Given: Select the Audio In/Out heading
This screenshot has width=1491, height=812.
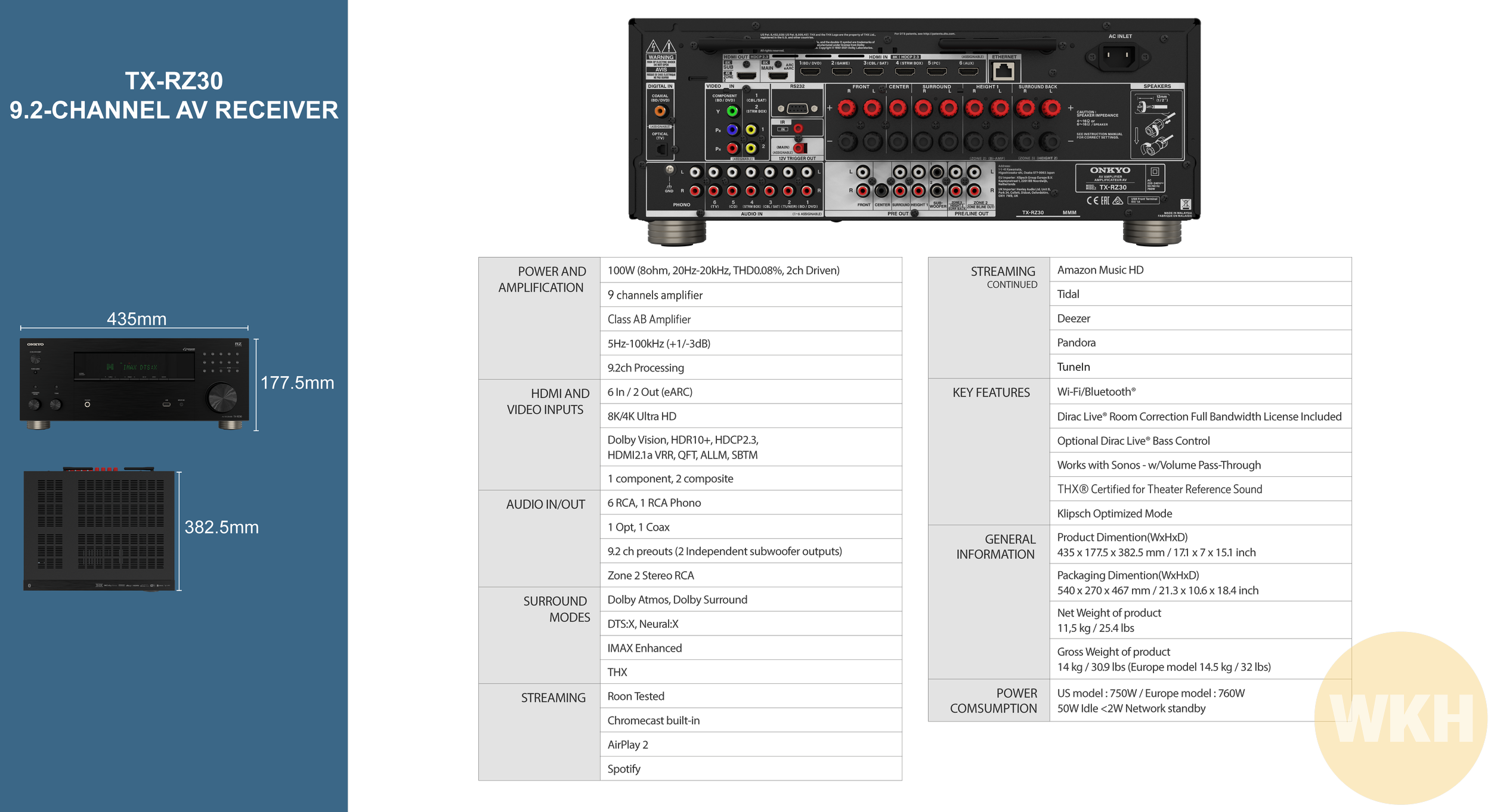Looking at the screenshot, I should click(545, 504).
